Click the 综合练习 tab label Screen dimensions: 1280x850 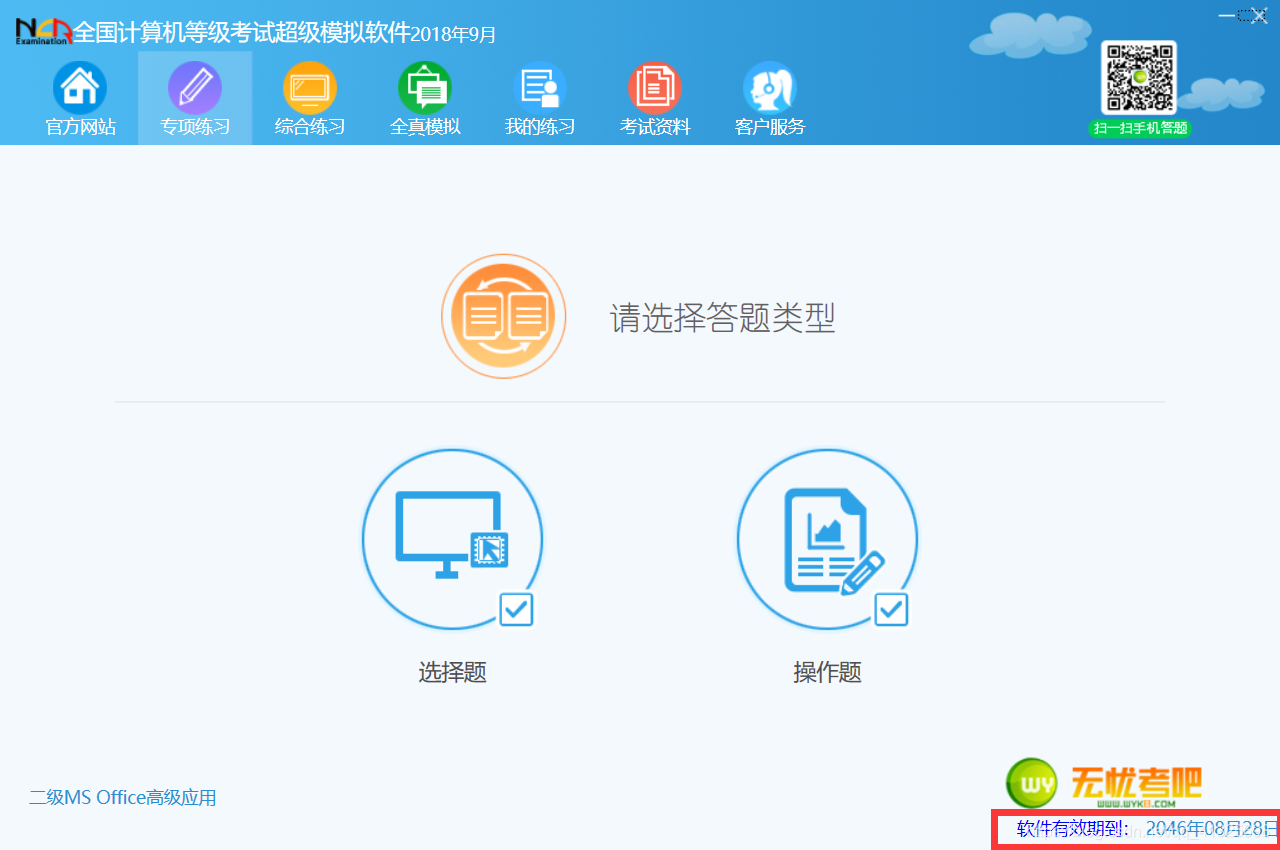[x=310, y=127]
